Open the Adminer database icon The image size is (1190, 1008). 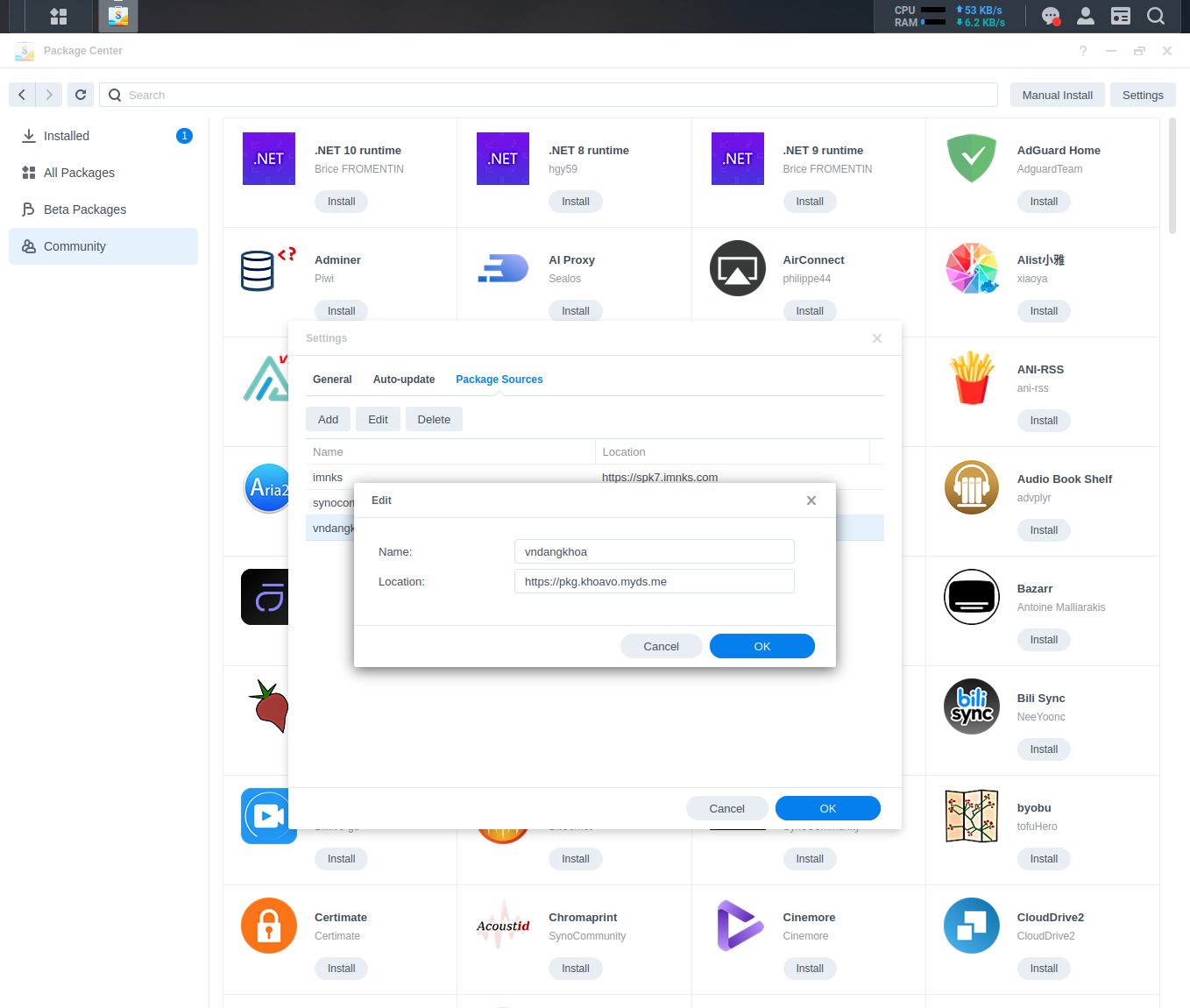click(x=268, y=268)
